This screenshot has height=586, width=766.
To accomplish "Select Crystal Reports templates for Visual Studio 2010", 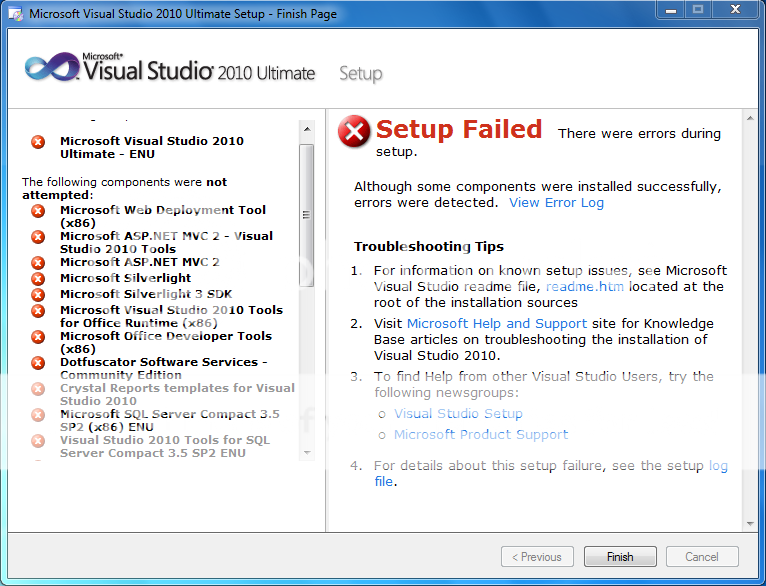I will point(177,394).
